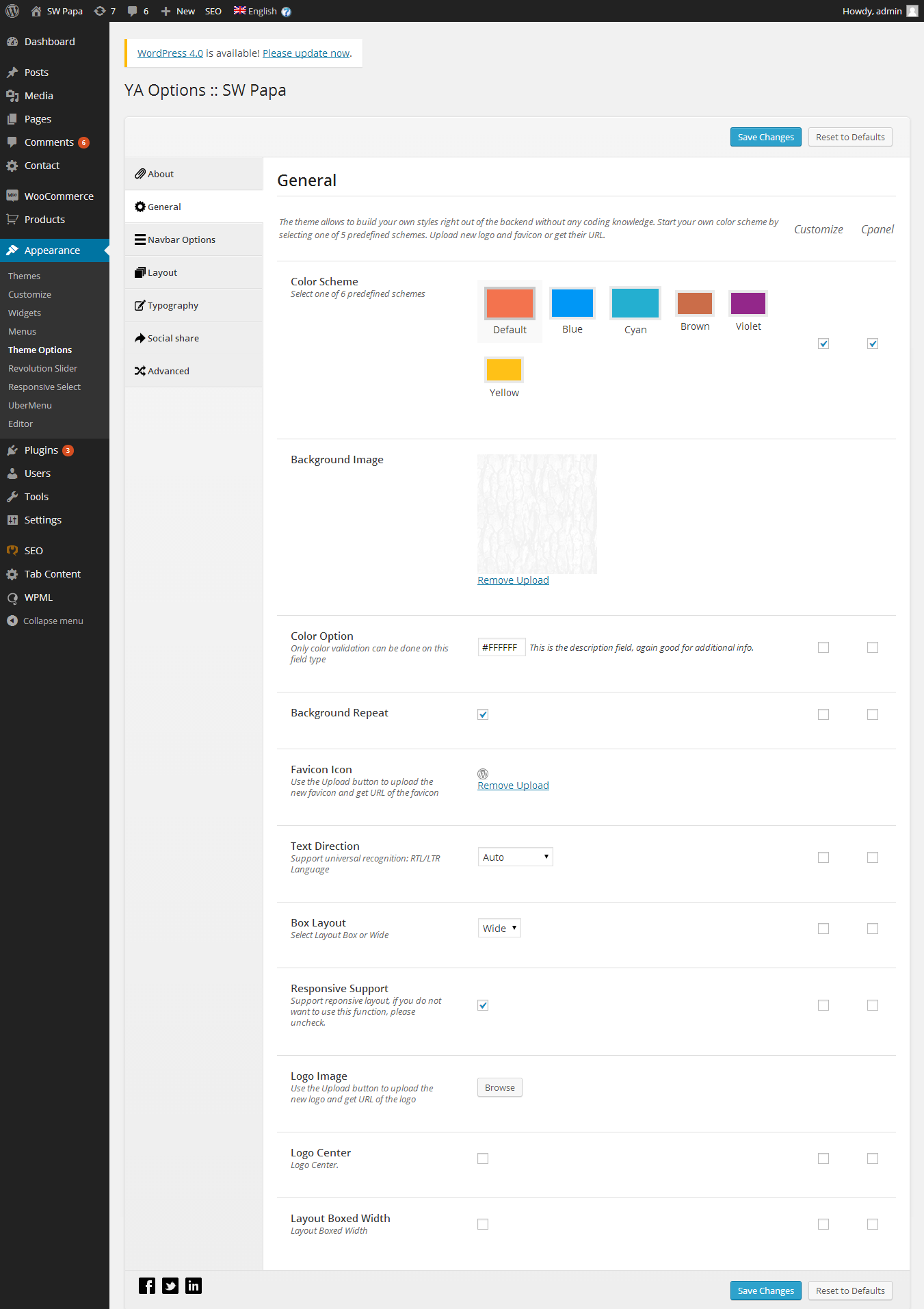
Task: Click the Collapse menu arrow icon
Action: pos(12,621)
